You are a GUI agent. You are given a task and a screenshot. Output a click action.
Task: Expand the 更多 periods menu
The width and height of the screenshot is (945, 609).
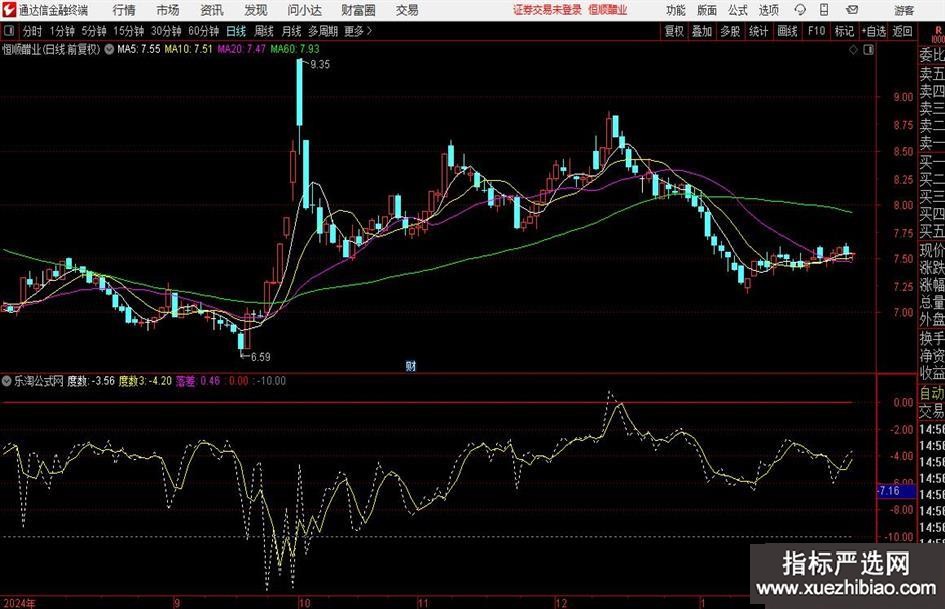(x=358, y=31)
